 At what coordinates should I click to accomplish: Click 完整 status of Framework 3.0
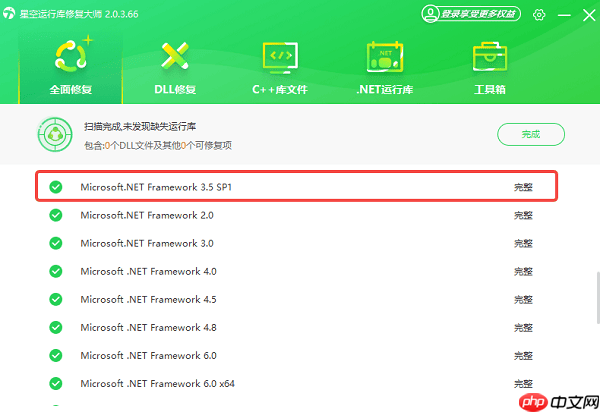523,243
